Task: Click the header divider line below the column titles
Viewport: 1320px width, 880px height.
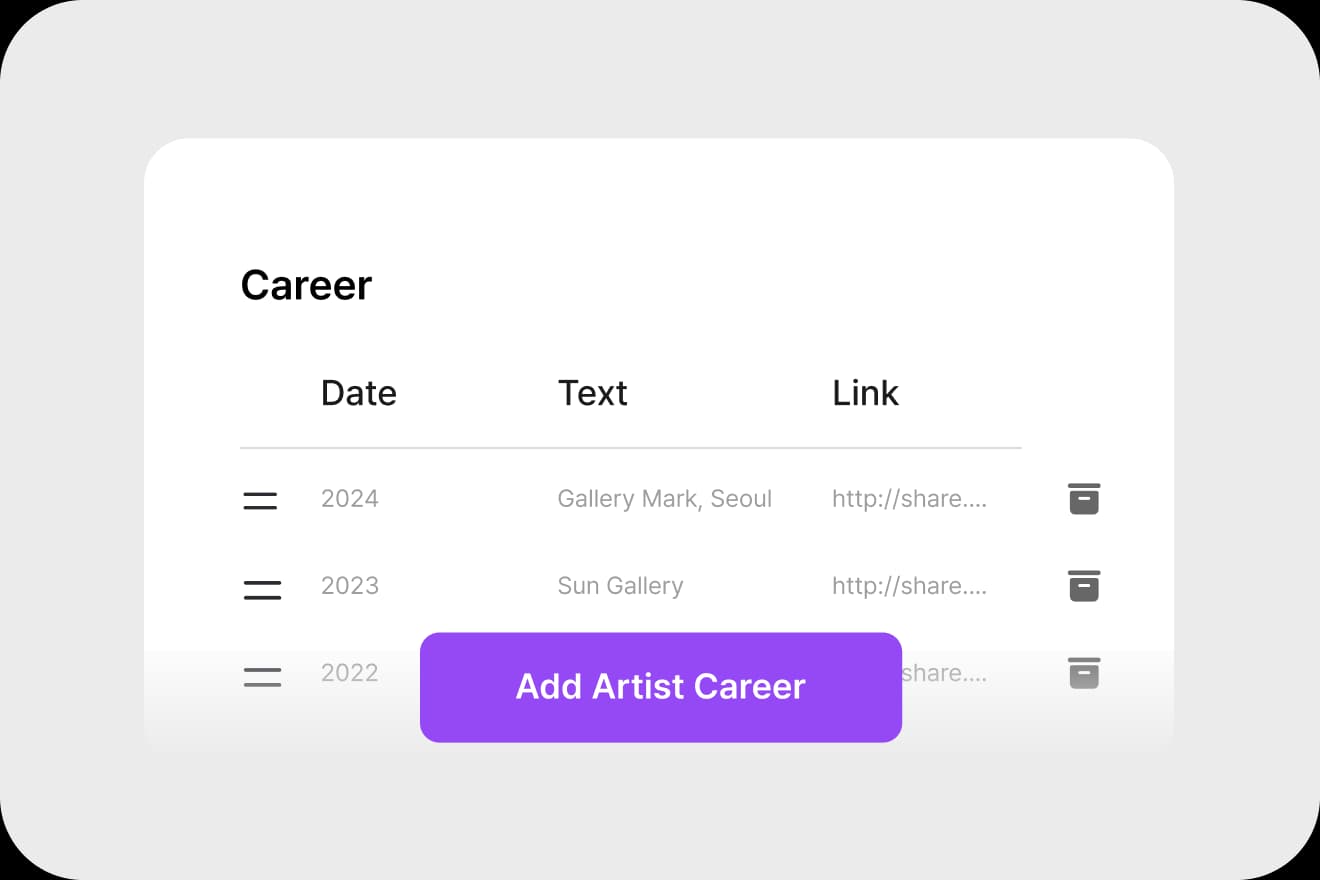Action: coord(630,448)
